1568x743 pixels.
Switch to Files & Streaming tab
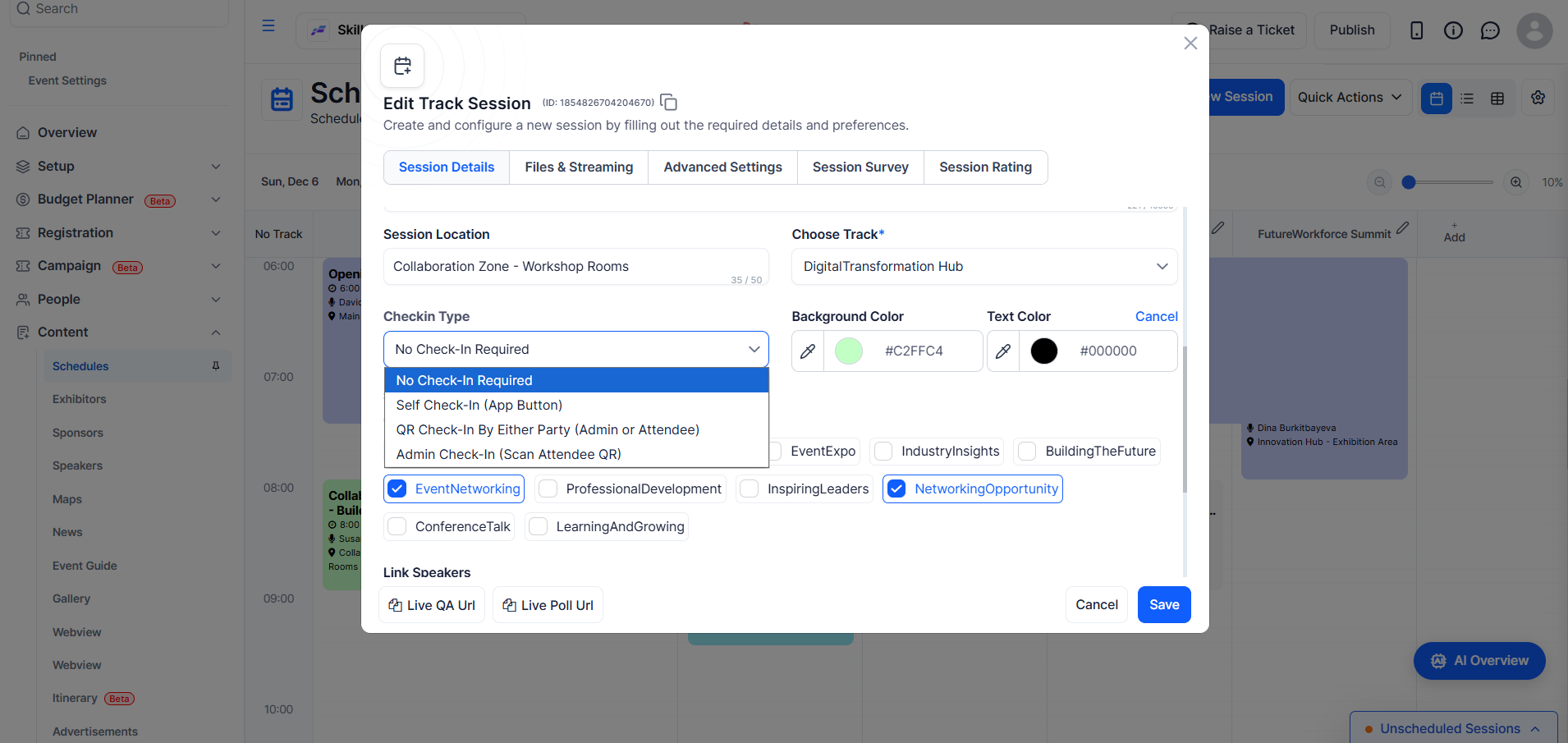point(579,167)
